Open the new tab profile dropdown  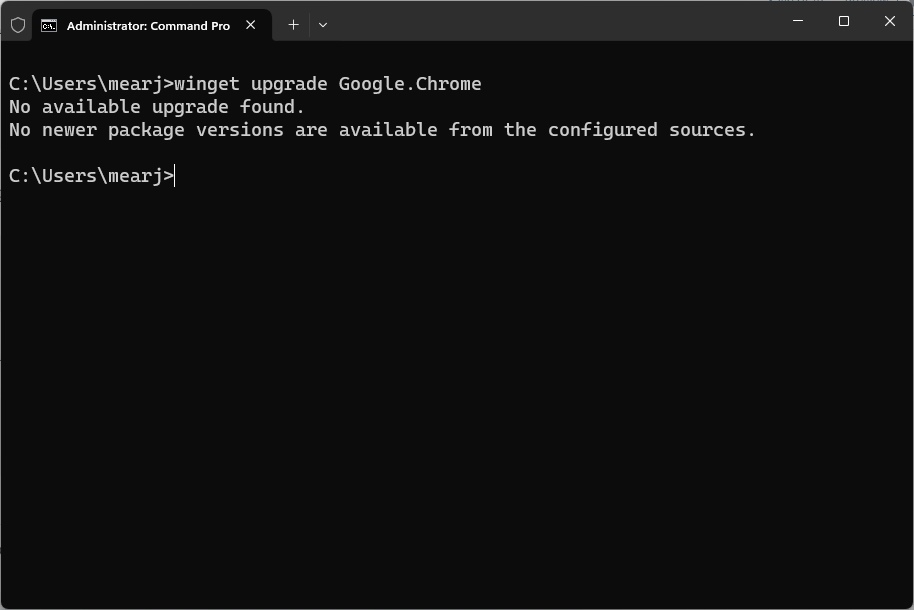[x=322, y=25]
